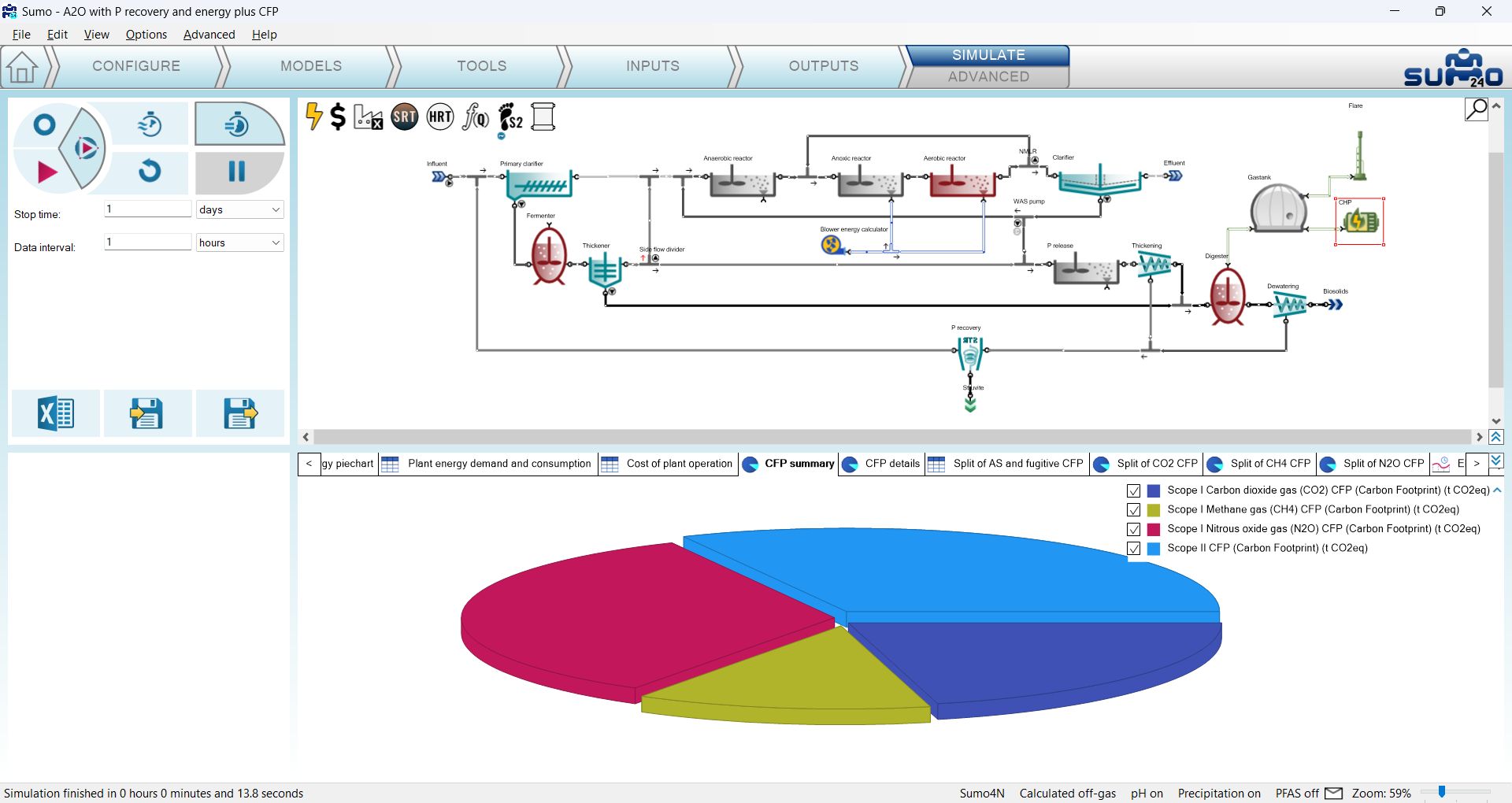
Task: Click the zoom slider handle
Action: click(1442, 792)
